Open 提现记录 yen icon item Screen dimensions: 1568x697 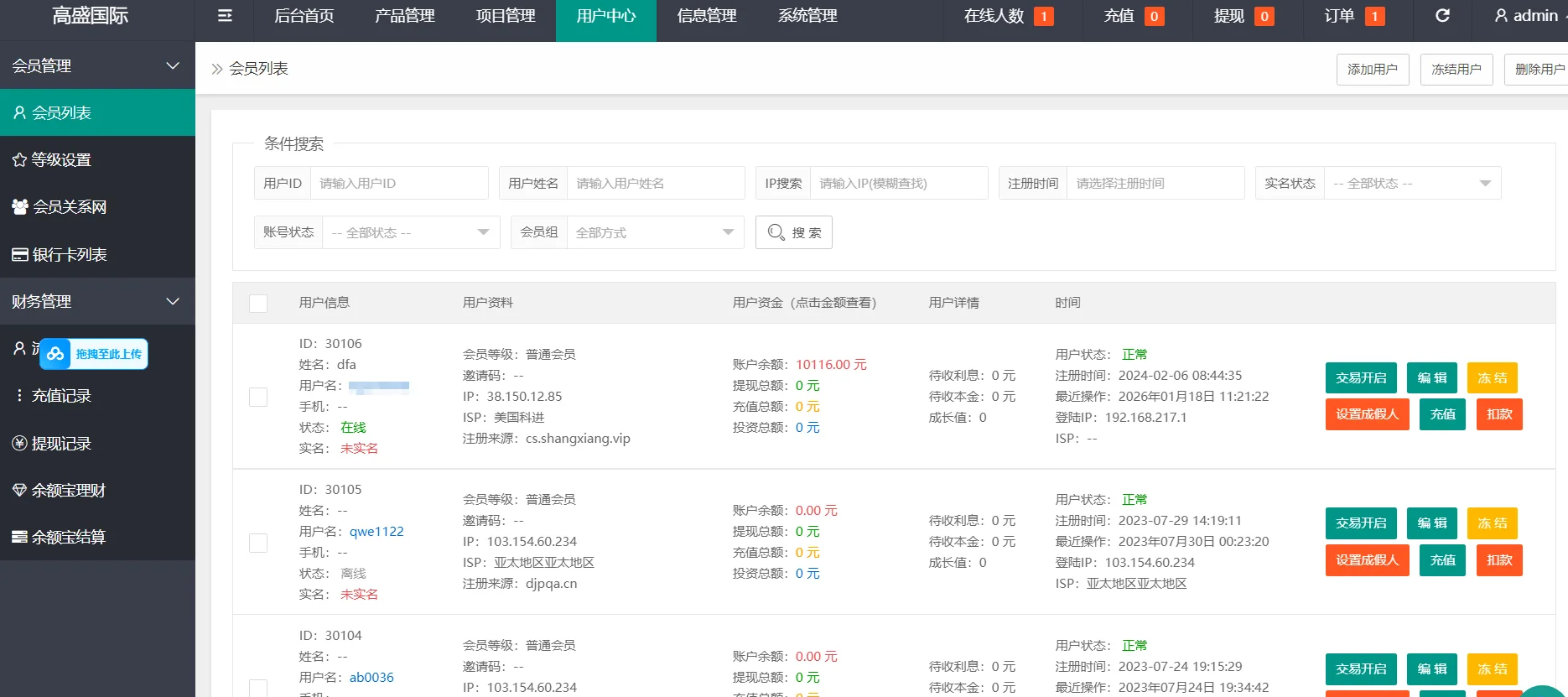coord(20,443)
